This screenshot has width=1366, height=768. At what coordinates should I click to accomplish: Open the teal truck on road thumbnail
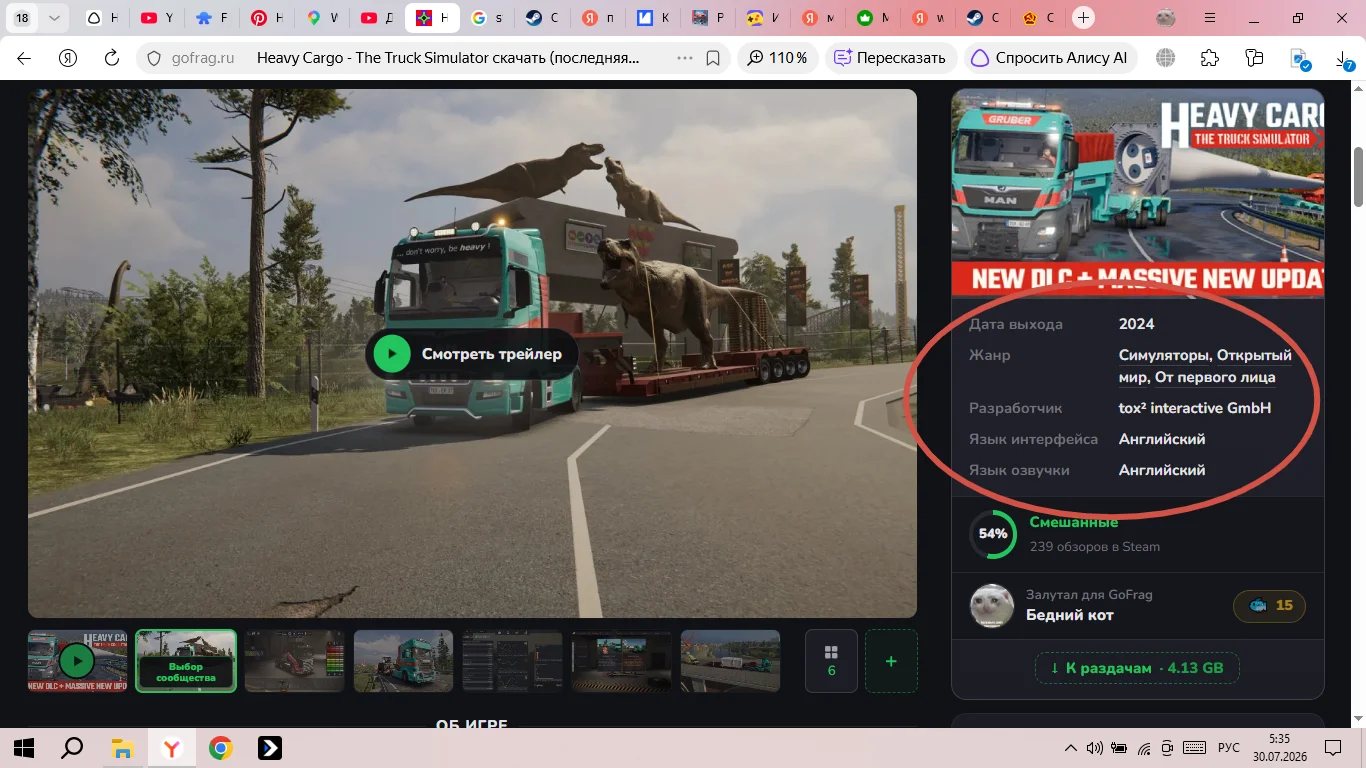pyautogui.click(x=404, y=661)
